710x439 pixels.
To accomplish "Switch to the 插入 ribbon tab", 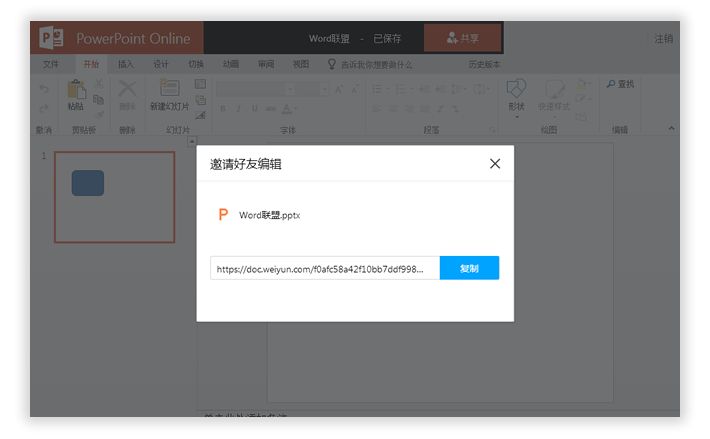I will [x=125, y=64].
